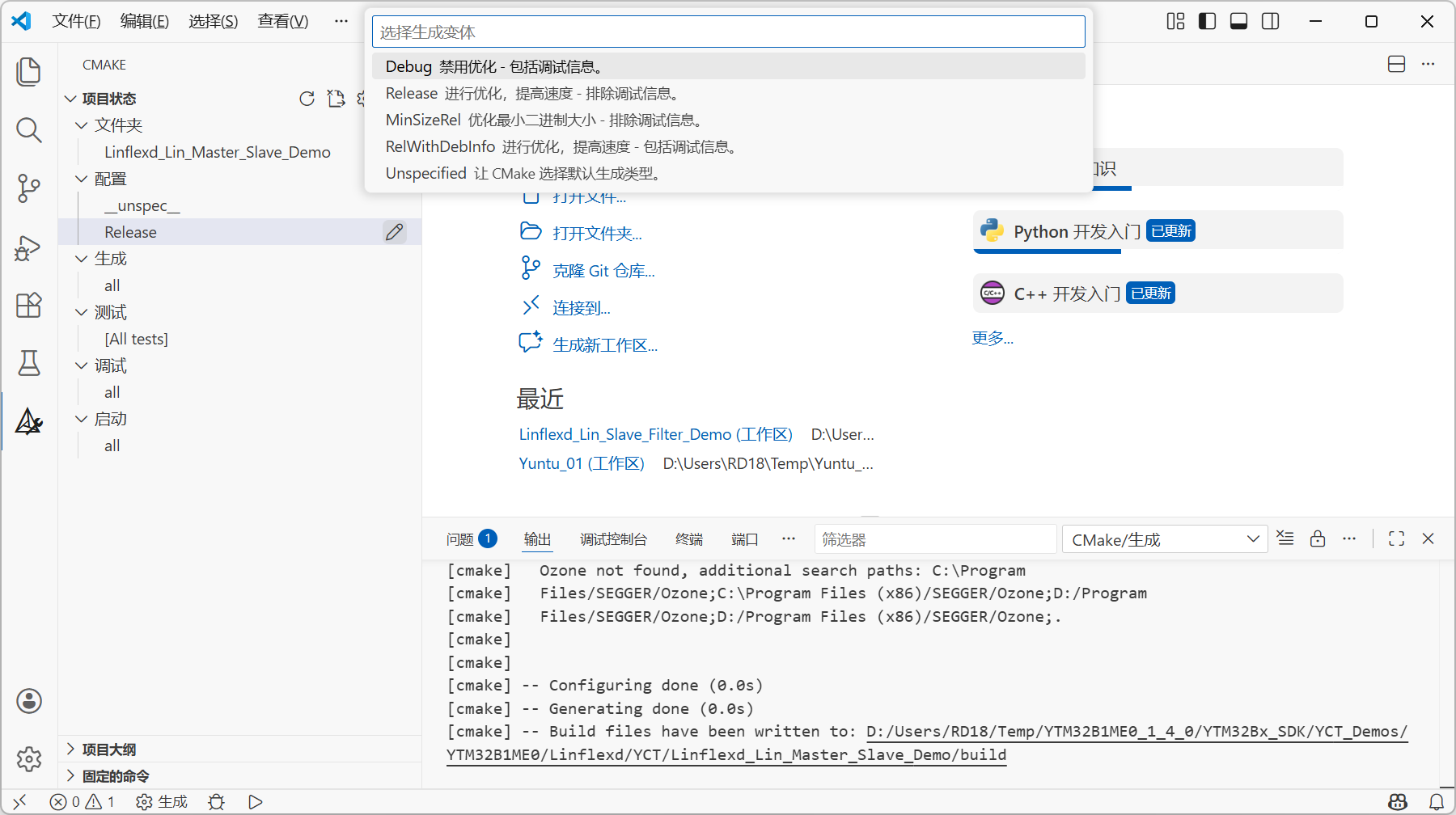This screenshot has width=1456, height=815.
Task: Expand the 项目大纲 section
Action: pyautogui.click(x=108, y=750)
